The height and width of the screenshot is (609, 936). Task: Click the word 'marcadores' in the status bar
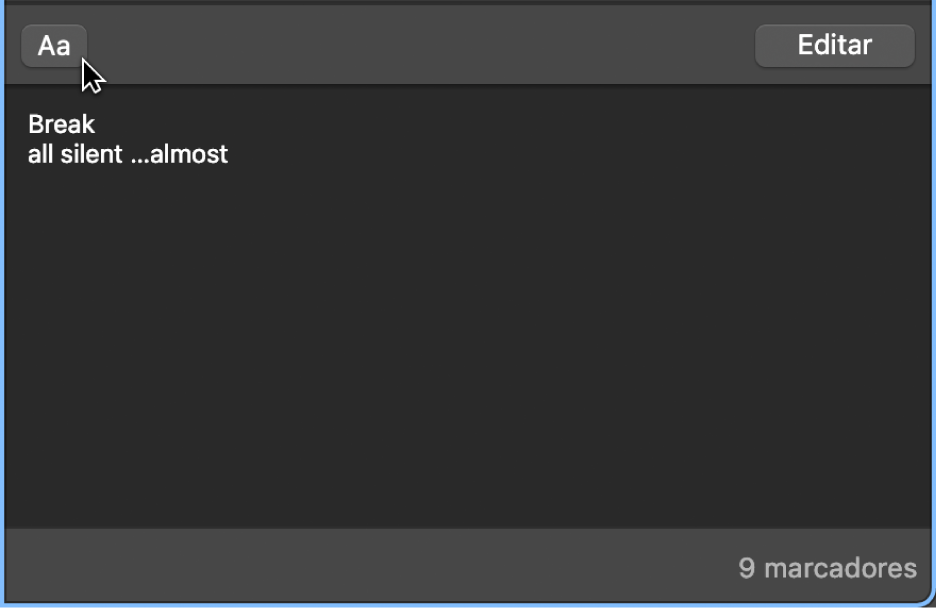[x=840, y=568]
